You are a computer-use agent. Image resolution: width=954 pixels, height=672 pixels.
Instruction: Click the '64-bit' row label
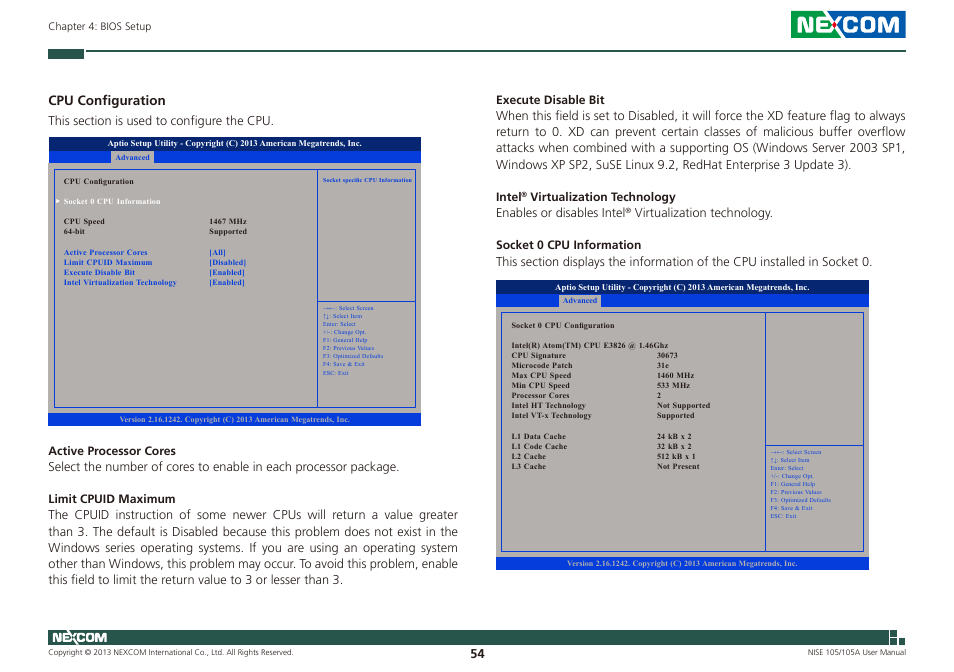pos(74,232)
